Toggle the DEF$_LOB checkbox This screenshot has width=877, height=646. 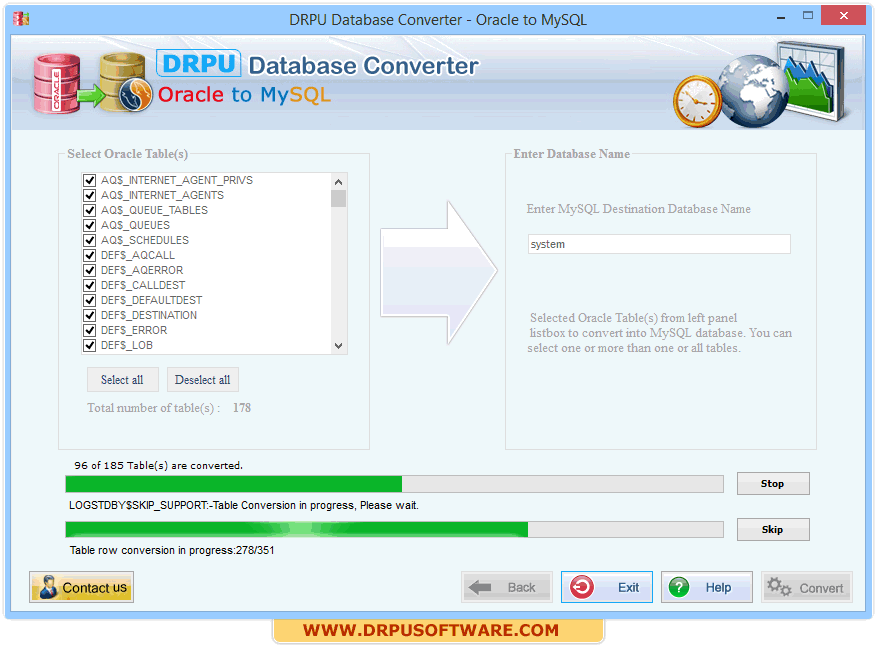pyautogui.click(x=89, y=345)
